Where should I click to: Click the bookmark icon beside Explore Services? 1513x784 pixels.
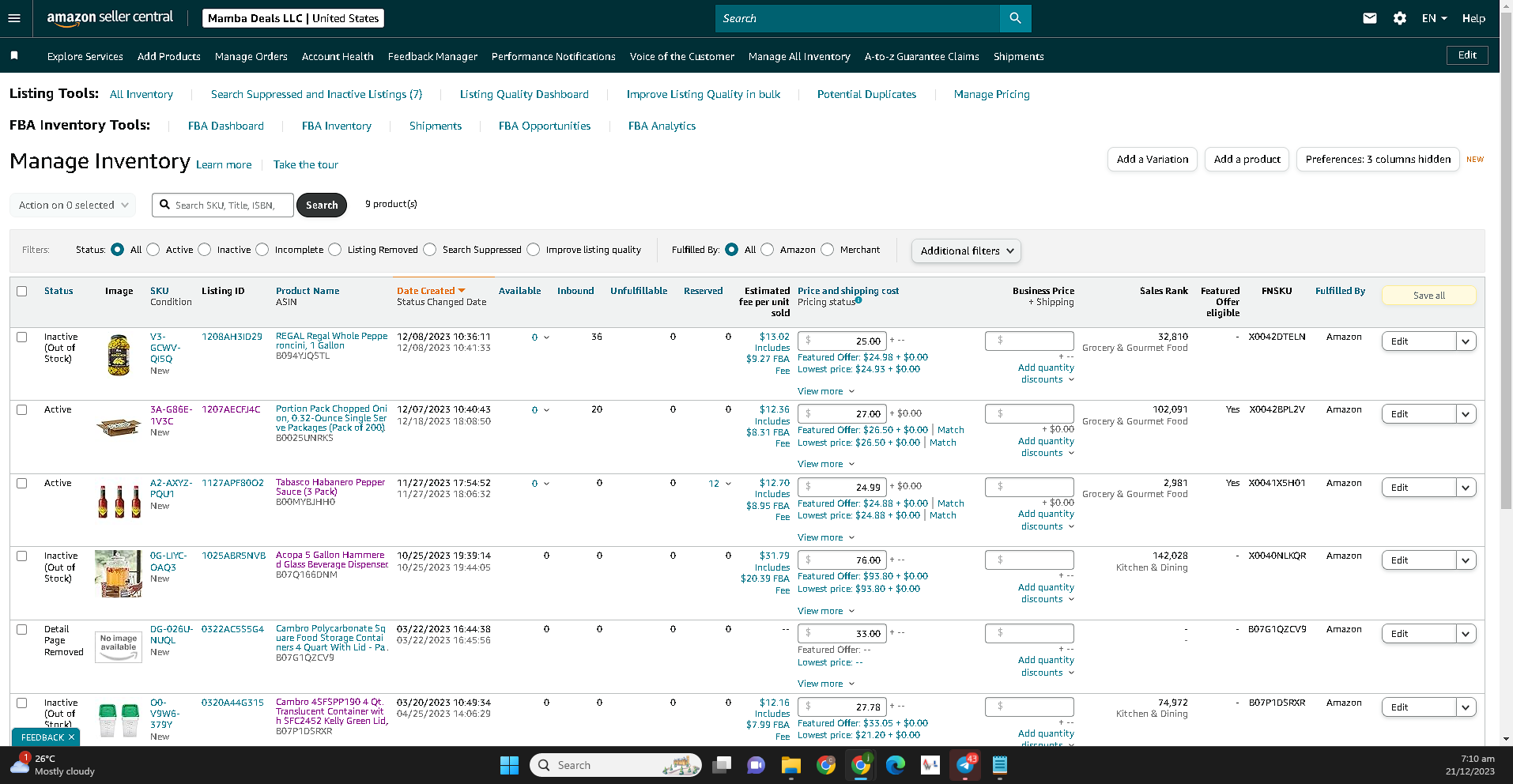click(14, 55)
